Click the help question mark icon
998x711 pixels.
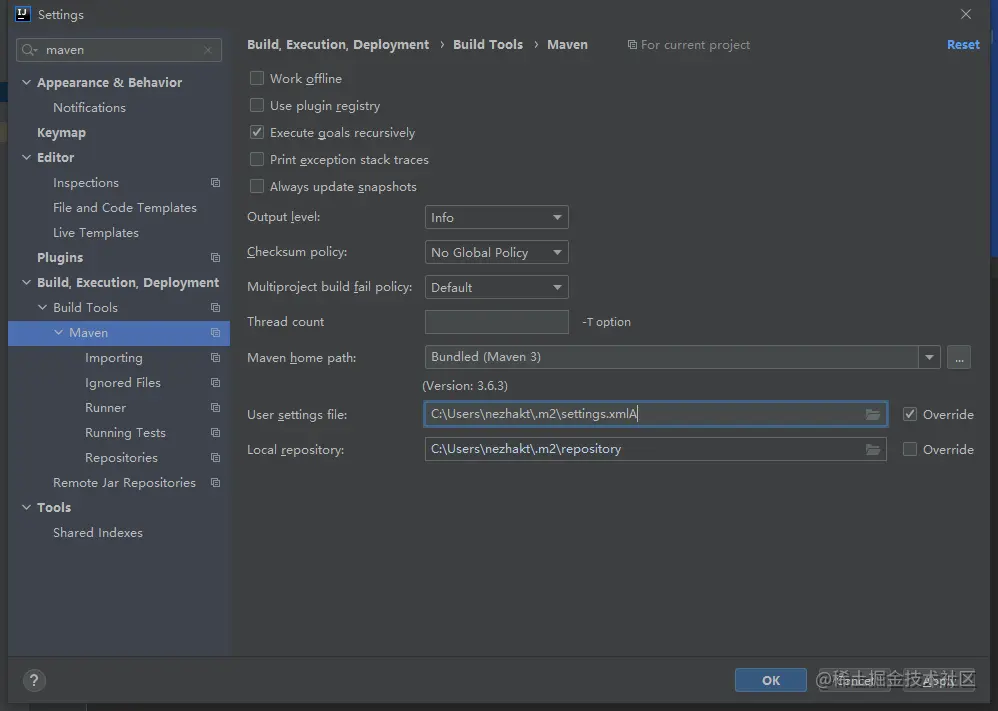(x=33, y=680)
